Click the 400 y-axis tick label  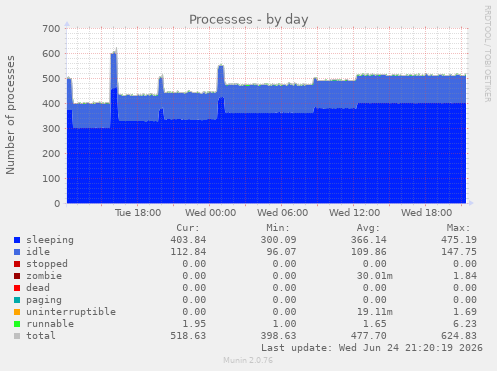[51, 104]
